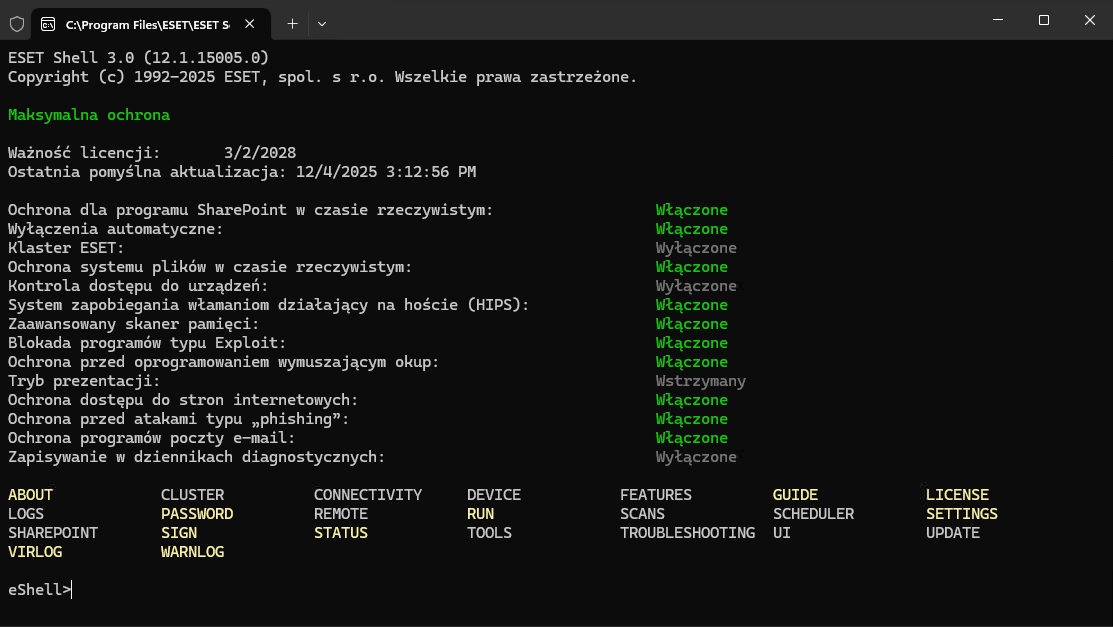Expand the new tab profile dropdown chevron
Screen dimensions: 1113x627
[x=321, y=22]
